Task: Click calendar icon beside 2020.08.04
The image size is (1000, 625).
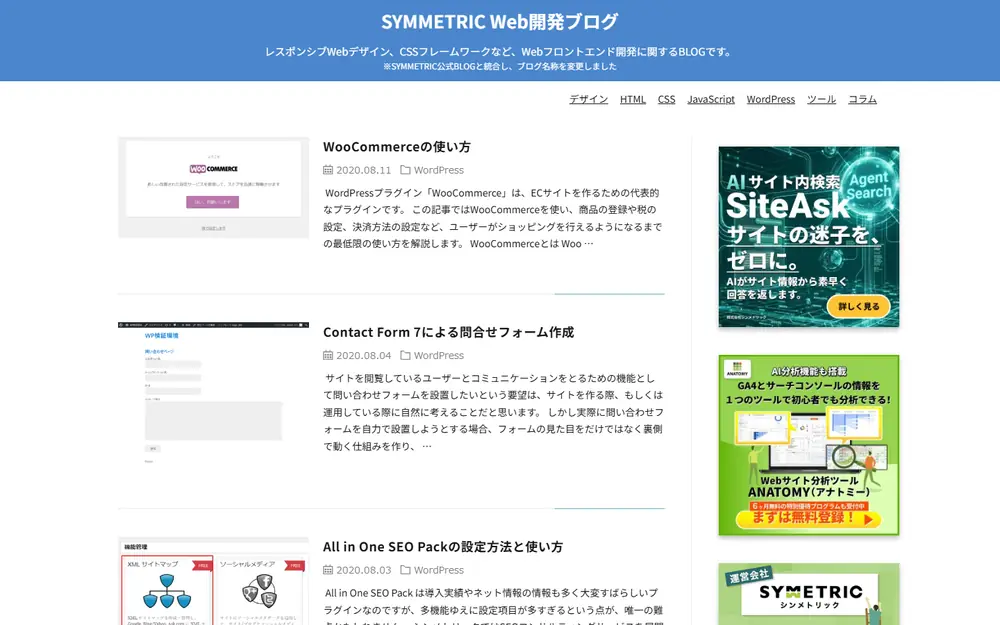Action: [x=328, y=355]
